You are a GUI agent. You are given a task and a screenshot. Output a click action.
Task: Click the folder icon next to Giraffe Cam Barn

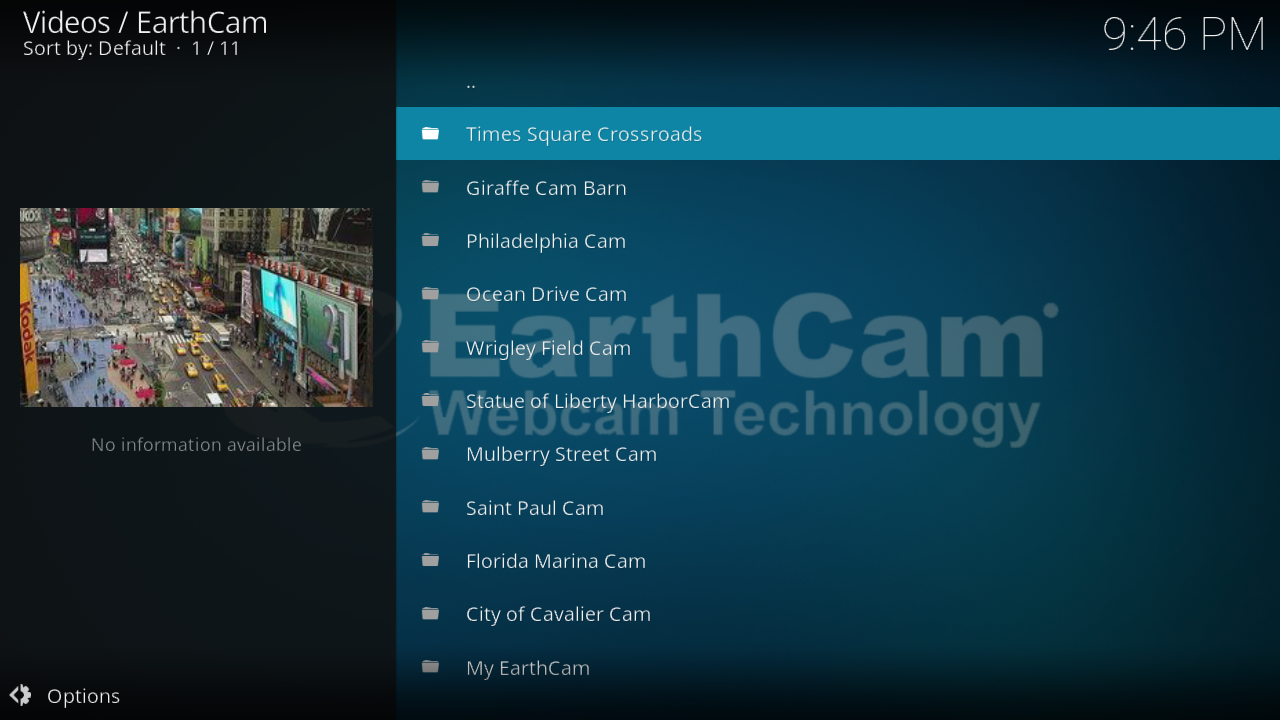(430, 187)
